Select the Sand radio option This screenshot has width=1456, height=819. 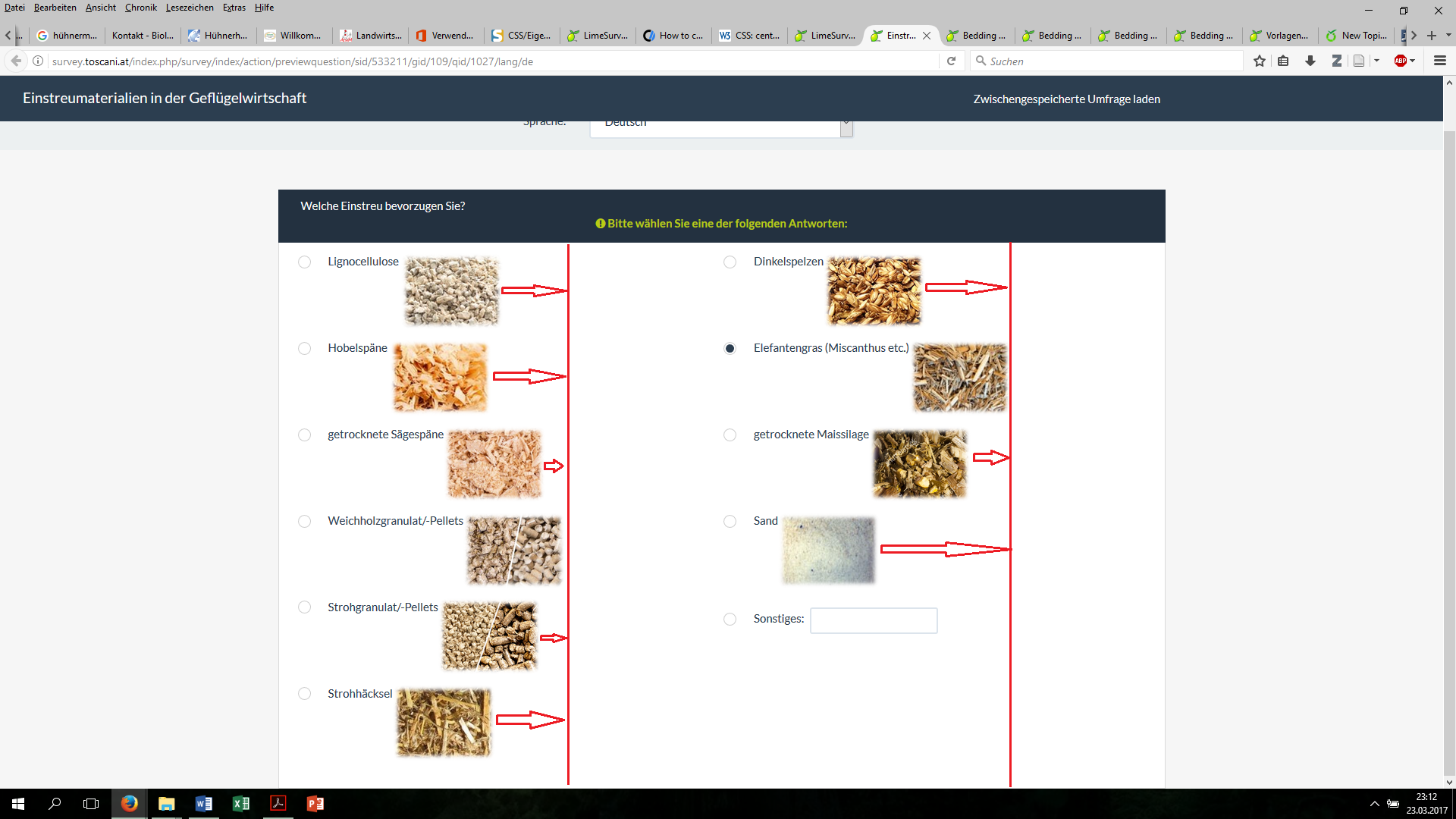click(x=730, y=522)
